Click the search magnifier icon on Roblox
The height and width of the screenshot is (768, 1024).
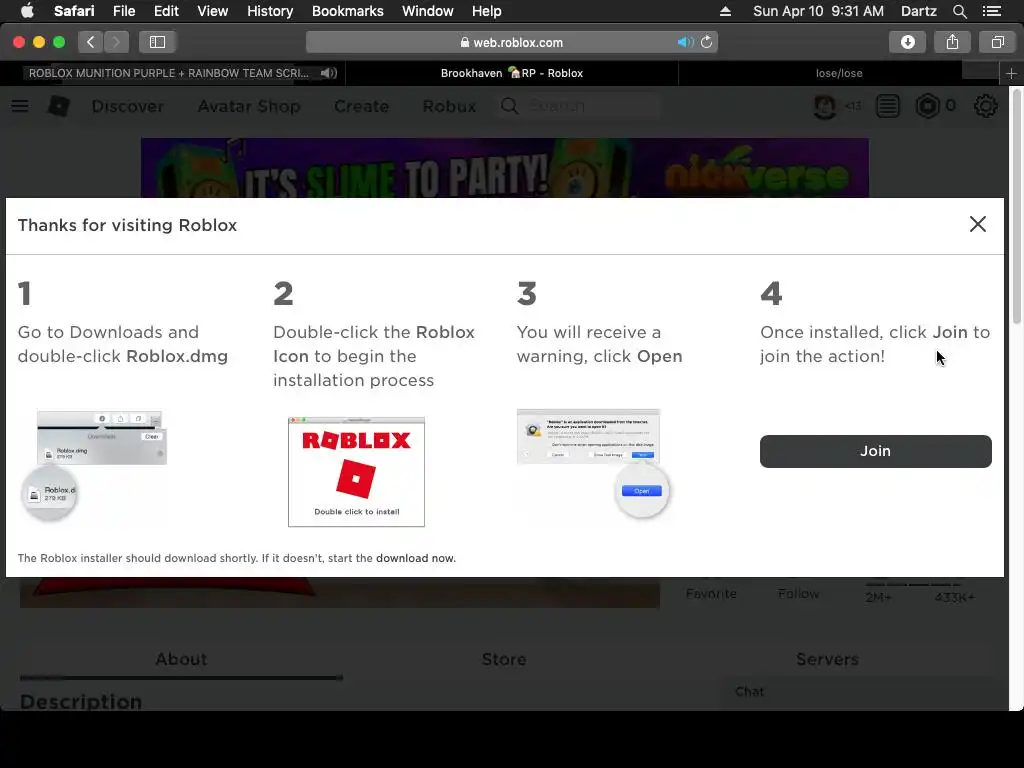[509, 106]
